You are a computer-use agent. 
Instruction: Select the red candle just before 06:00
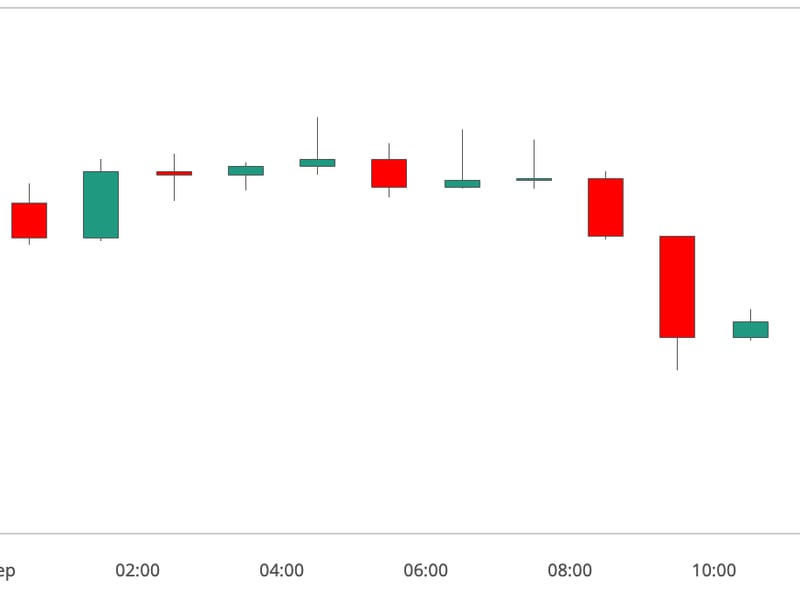click(x=389, y=173)
